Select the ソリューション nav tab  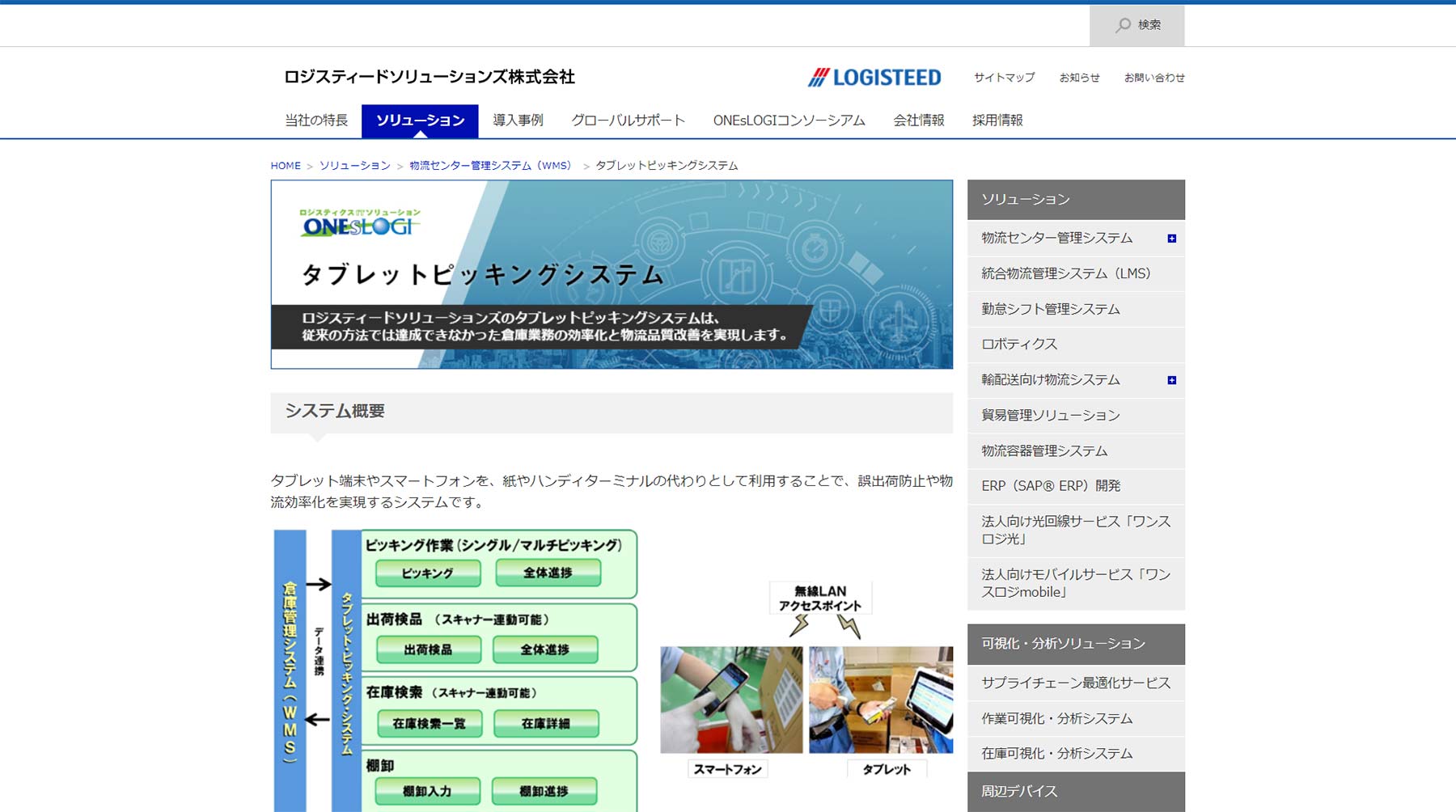420,121
